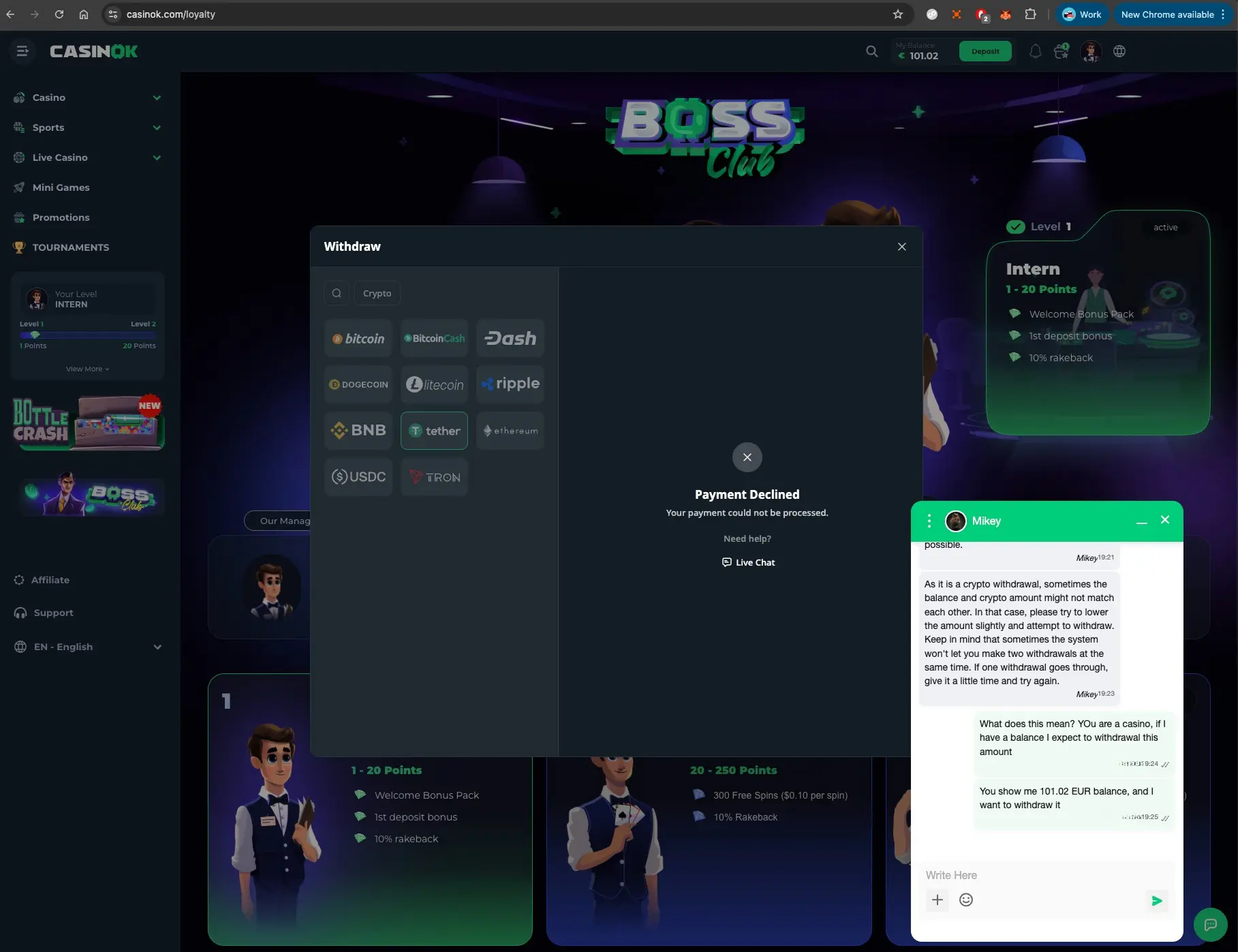The width and height of the screenshot is (1238, 952).
Task: Select the Dogecoin withdrawal method
Action: click(358, 384)
